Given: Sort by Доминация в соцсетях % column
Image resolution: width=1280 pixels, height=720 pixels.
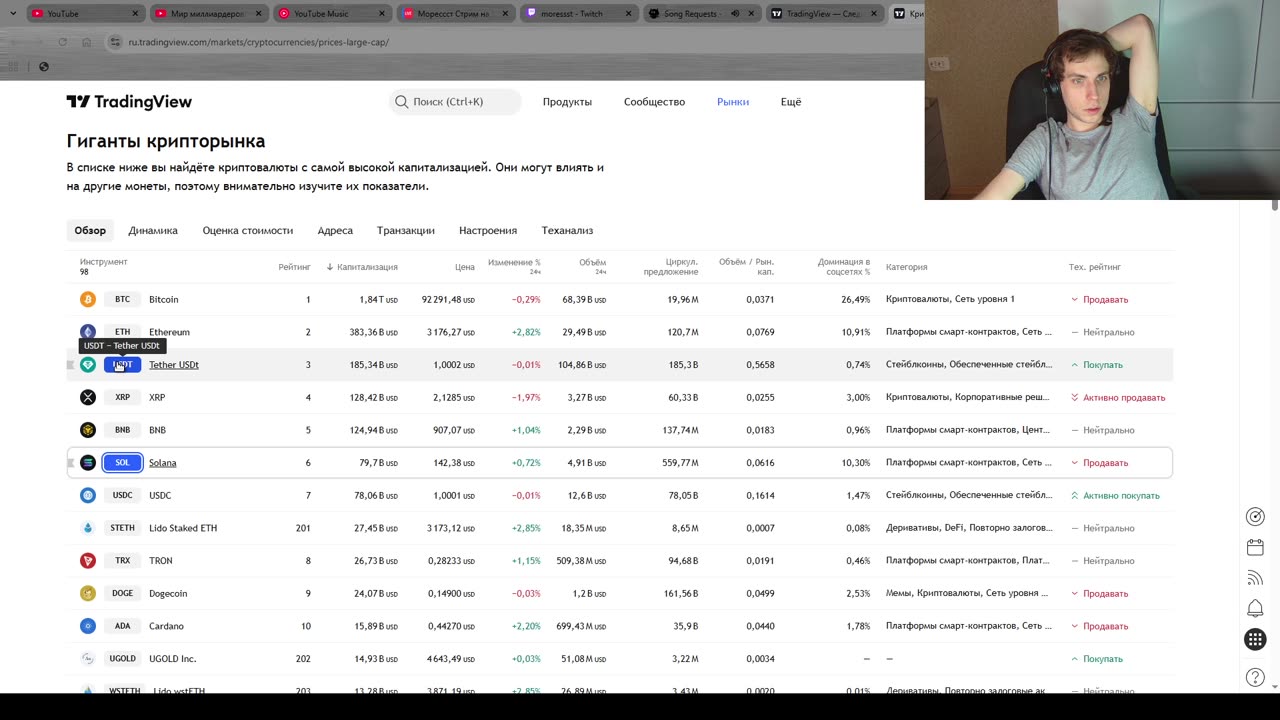Looking at the screenshot, I should (843, 266).
